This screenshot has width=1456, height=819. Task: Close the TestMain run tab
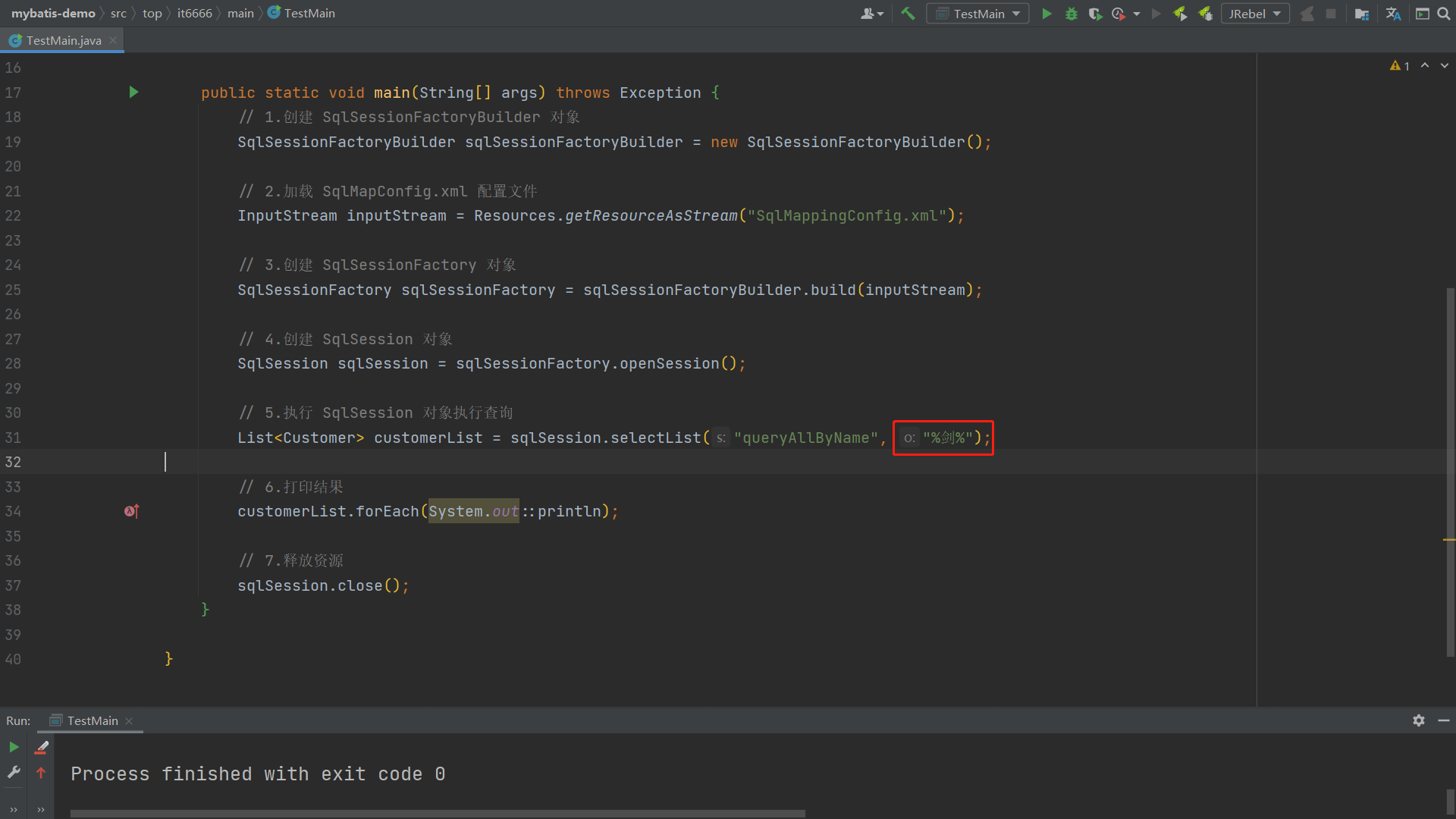pyautogui.click(x=129, y=720)
